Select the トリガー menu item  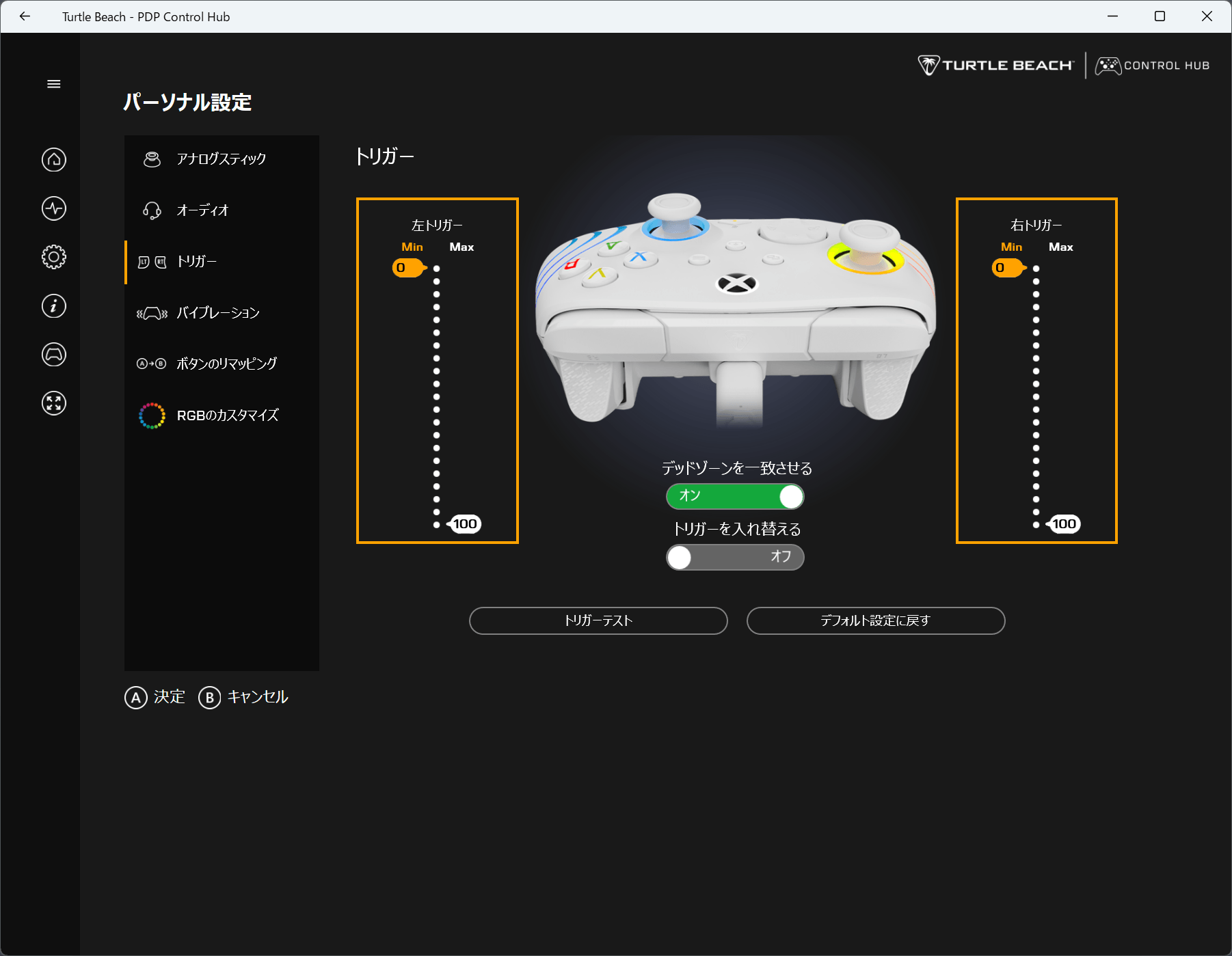point(221,262)
